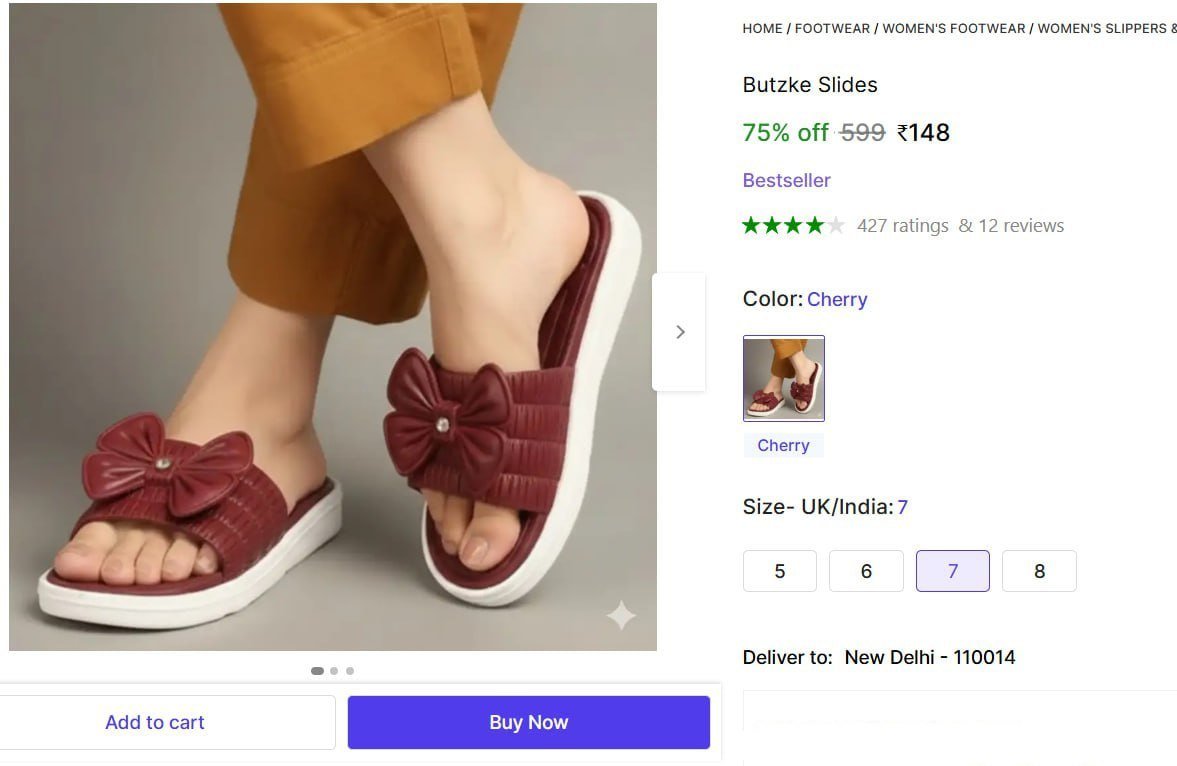Viewport: 1177px width, 766px height.
Task: Click the main slides product image
Action: (x=333, y=327)
